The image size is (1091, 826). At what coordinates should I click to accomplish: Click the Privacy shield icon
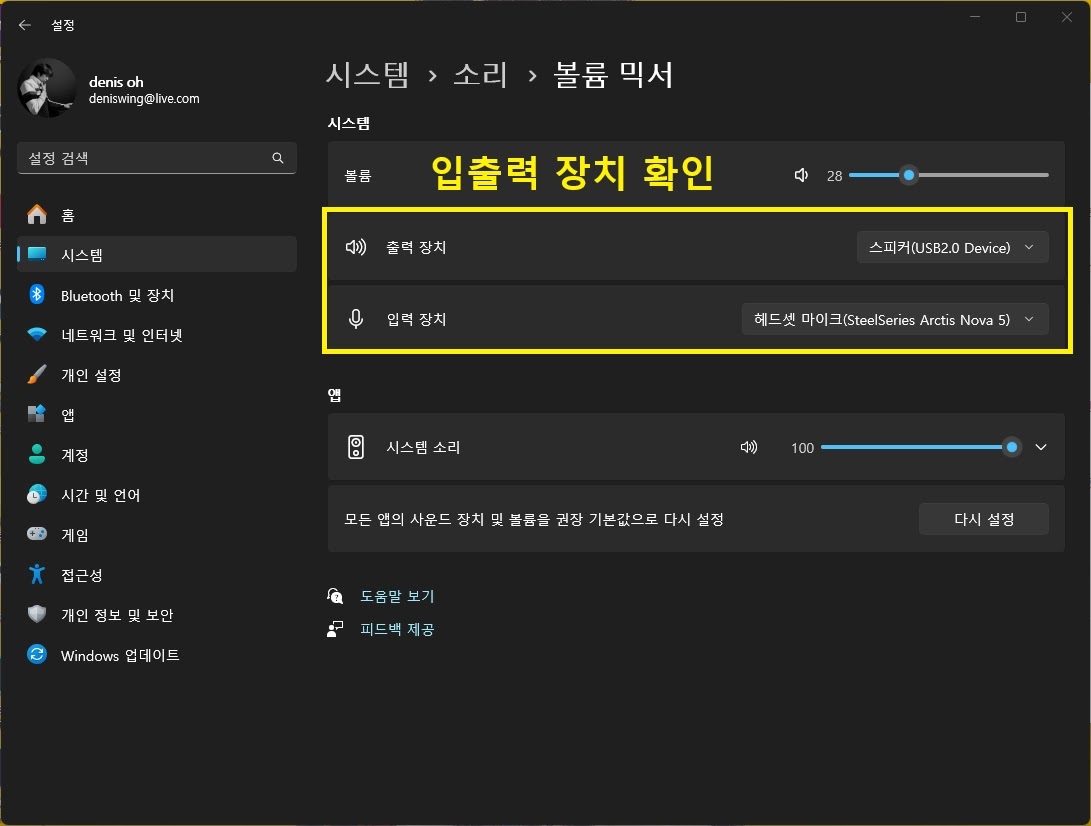(37, 614)
